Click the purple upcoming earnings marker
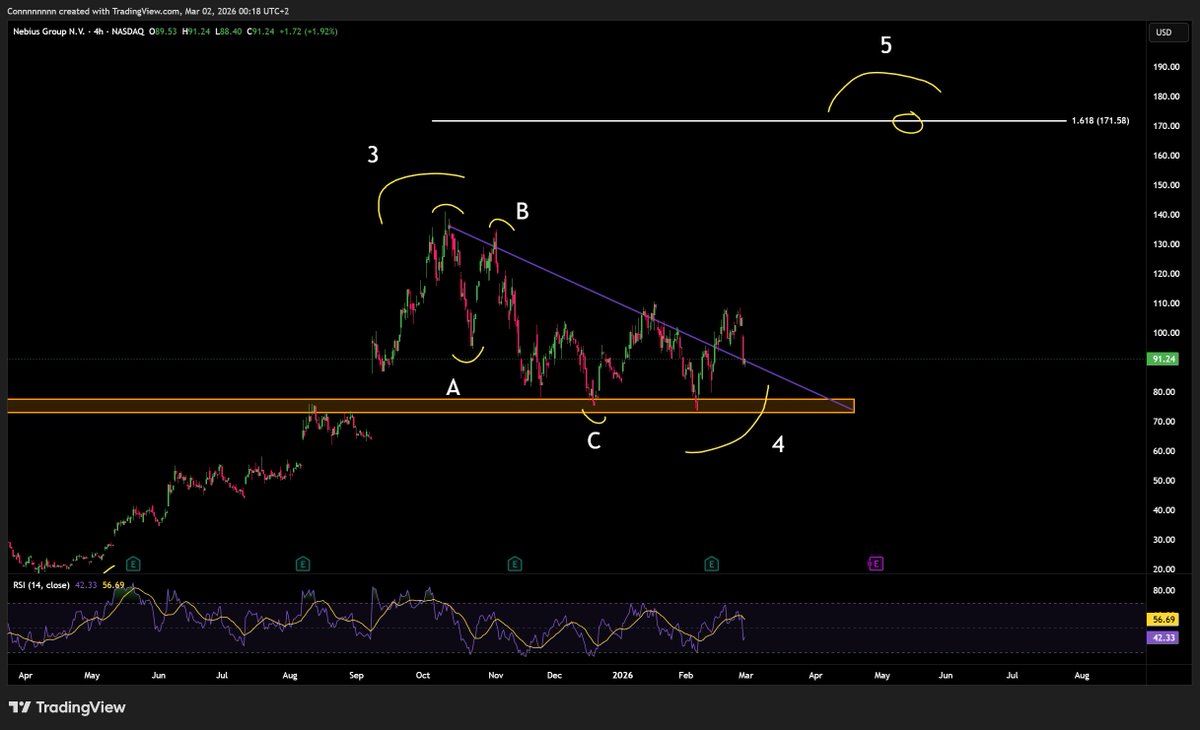Image resolution: width=1200 pixels, height=730 pixels. (x=876, y=564)
